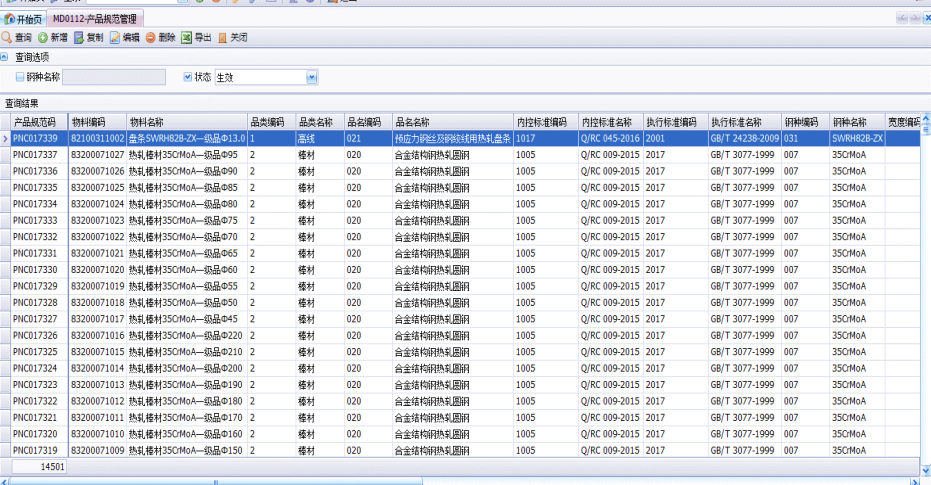Click cell 热轧棒材35CrMoA—级品Φ150
931x485 pixels.
[x=185, y=451]
